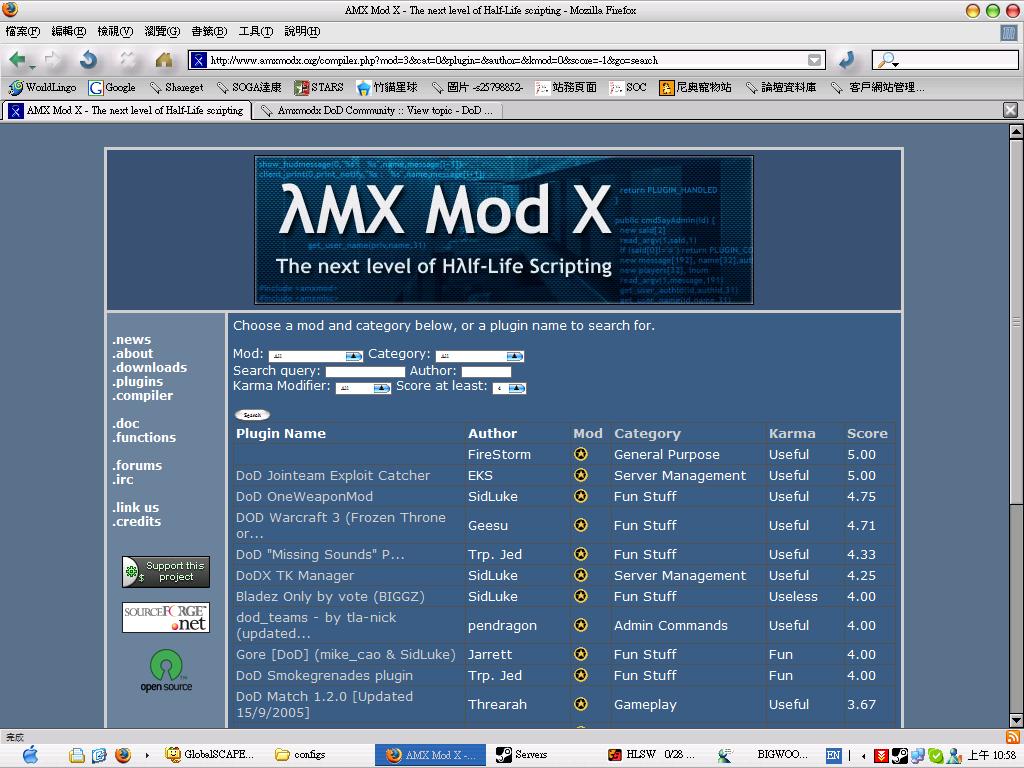The height and width of the screenshot is (768, 1024).
Task: Open Gore [DoD] plugin link
Action: pos(345,654)
